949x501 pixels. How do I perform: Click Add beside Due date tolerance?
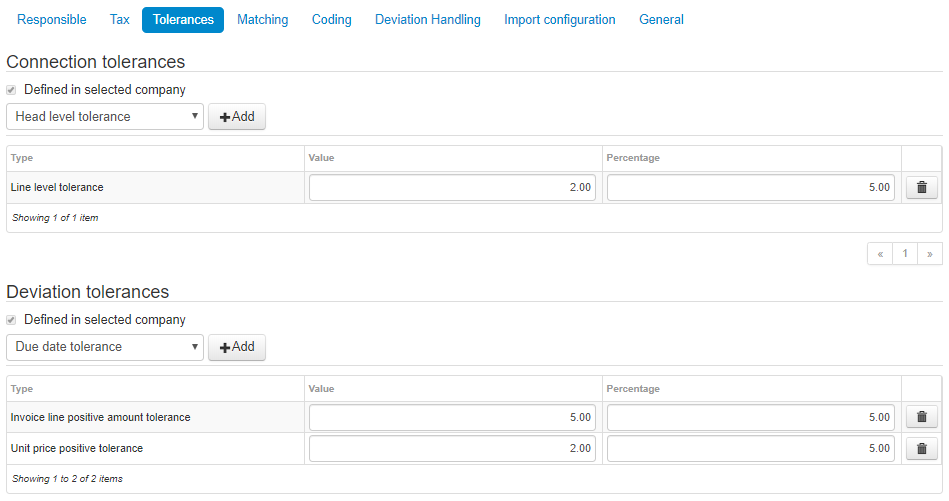pos(237,347)
